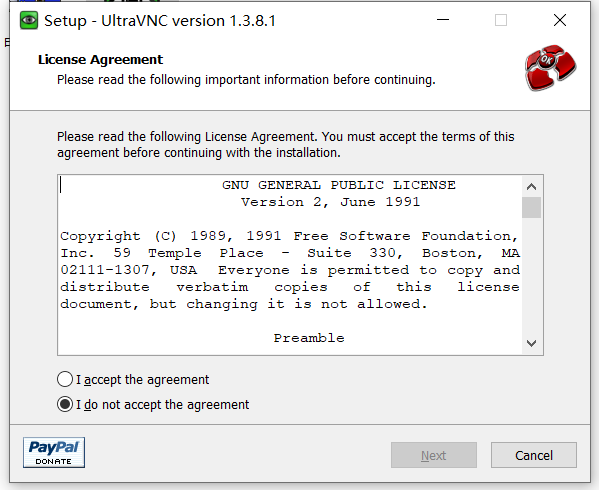Click the red UltraVNC OK logo
This screenshot has height=490, width=599.
pyautogui.click(x=550, y=68)
